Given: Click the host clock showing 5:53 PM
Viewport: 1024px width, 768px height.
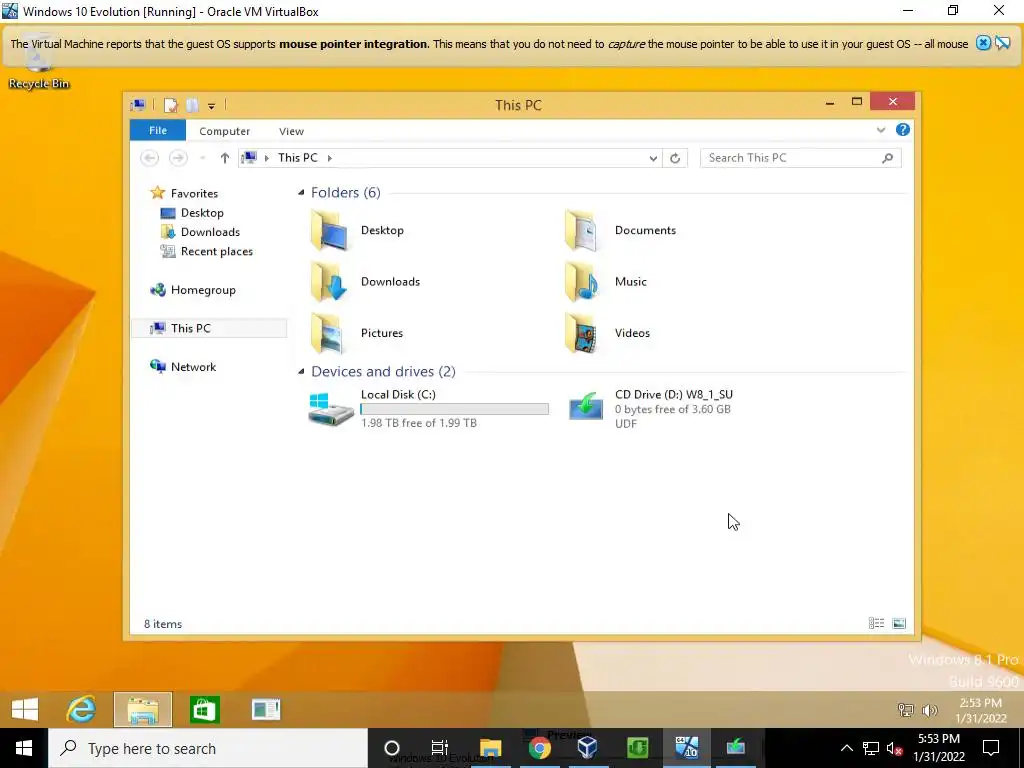Looking at the screenshot, I should 939,748.
